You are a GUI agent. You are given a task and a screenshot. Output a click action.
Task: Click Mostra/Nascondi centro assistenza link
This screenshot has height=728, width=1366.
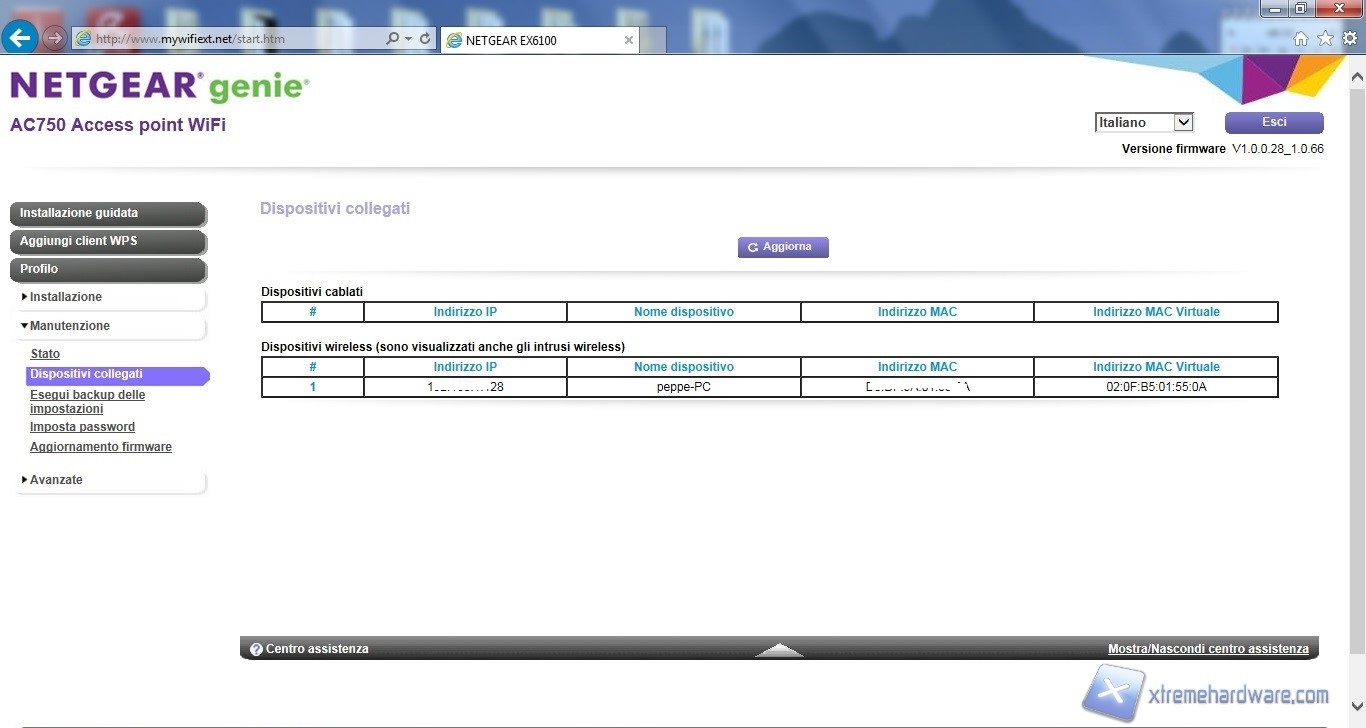point(1208,649)
